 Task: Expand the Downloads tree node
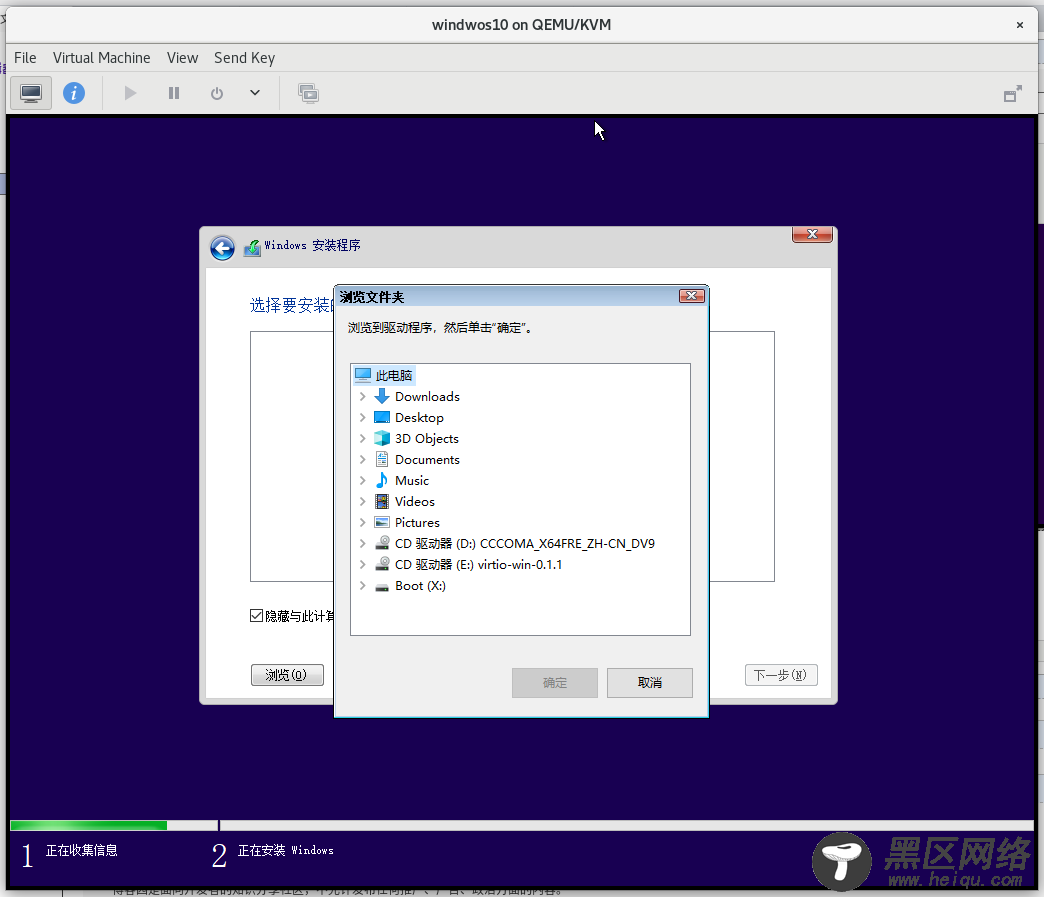pyautogui.click(x=362, y=396)
